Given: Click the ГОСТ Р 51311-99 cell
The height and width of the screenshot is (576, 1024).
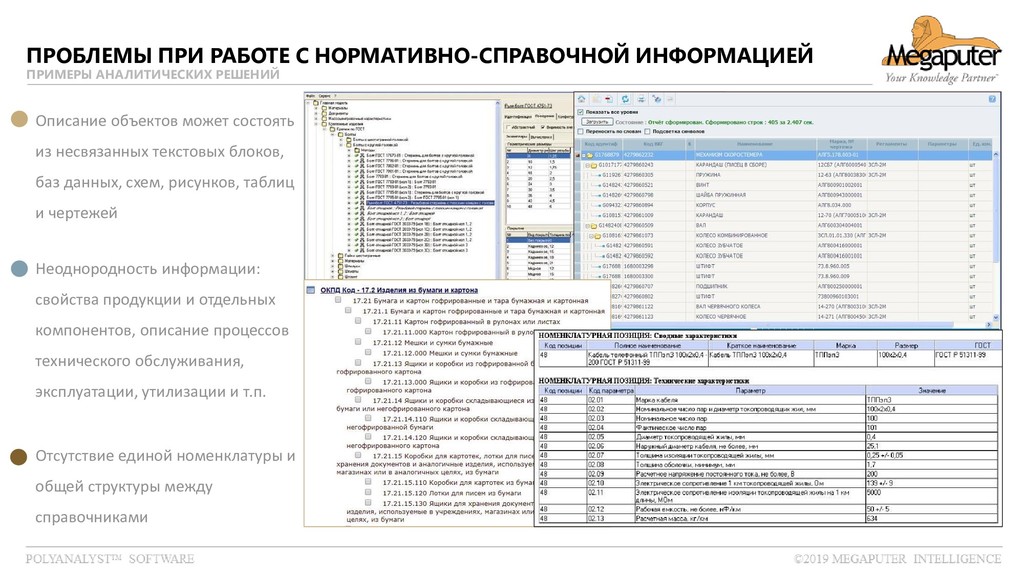Looking at the screenshot, I should coord(966,358).
